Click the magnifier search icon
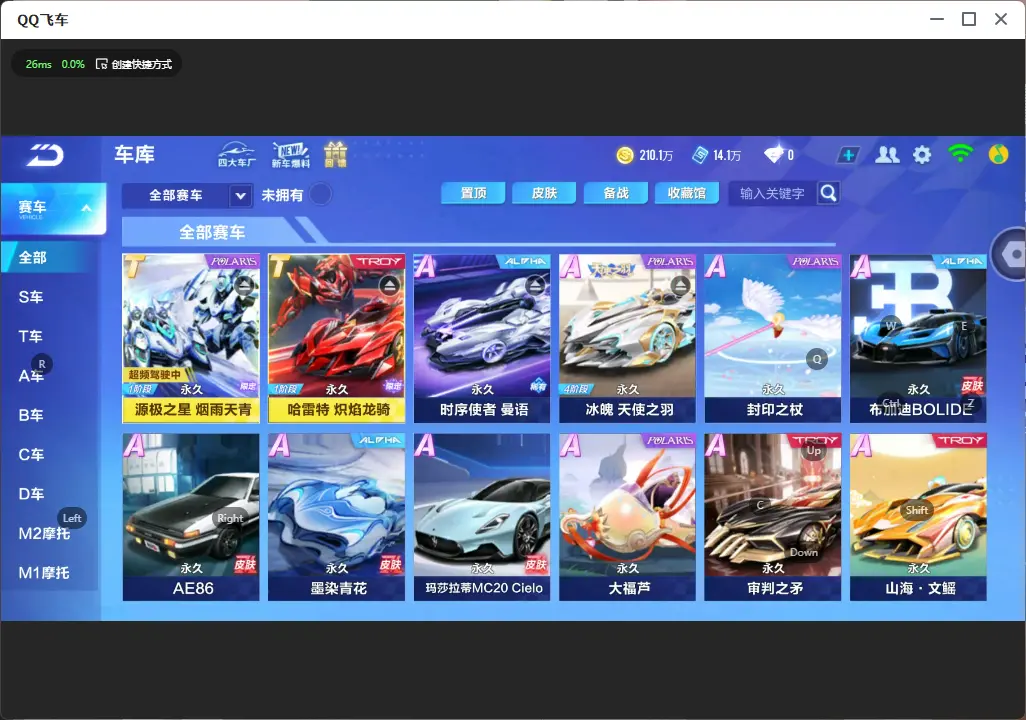This screenshot has height=720, width=1026. click(x=828, y=193)
